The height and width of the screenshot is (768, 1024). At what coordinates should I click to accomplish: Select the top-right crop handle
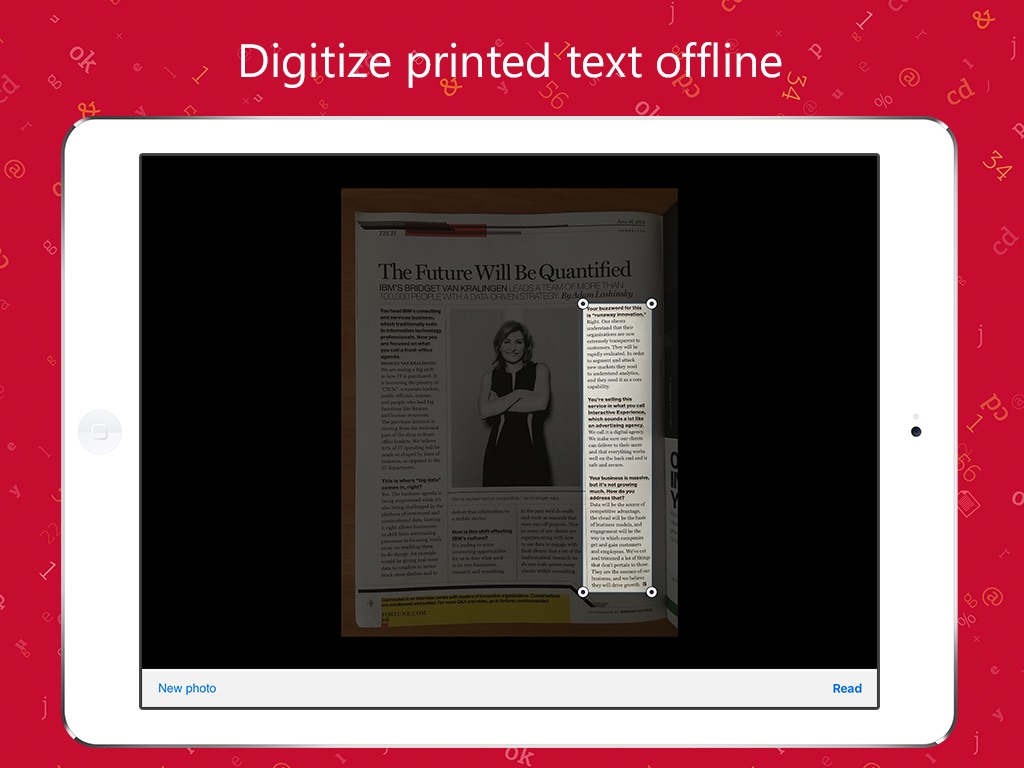651,304
